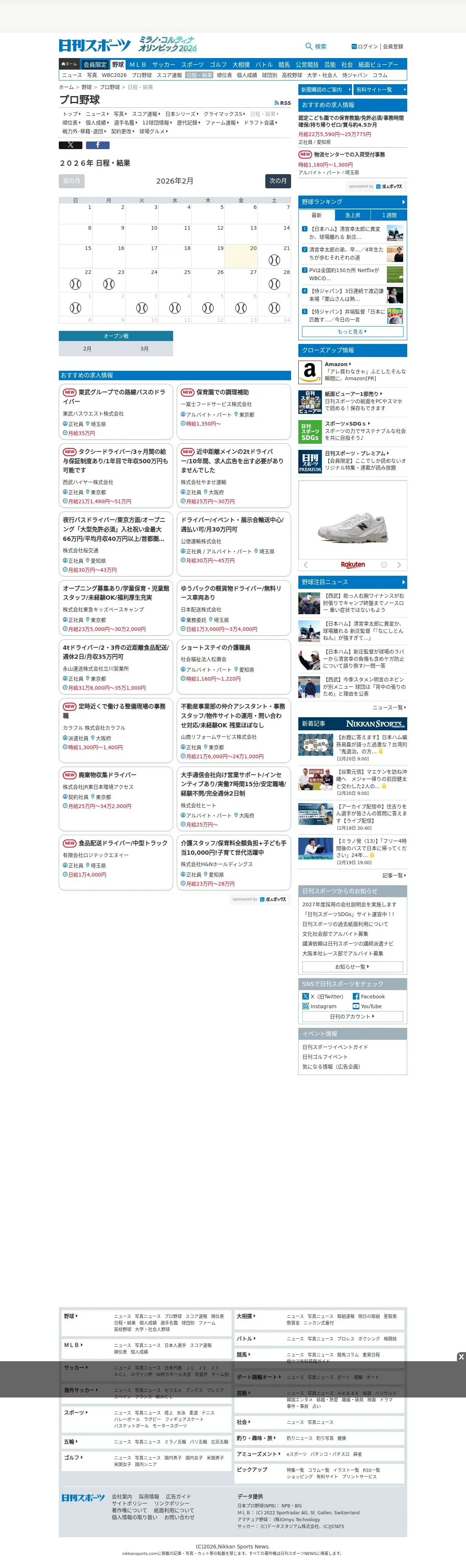Image resolution: width=466 pixels, height=1568 pixels.
Task: Open スコア速報 in the sub navigation bar
Action: [169, 75]
